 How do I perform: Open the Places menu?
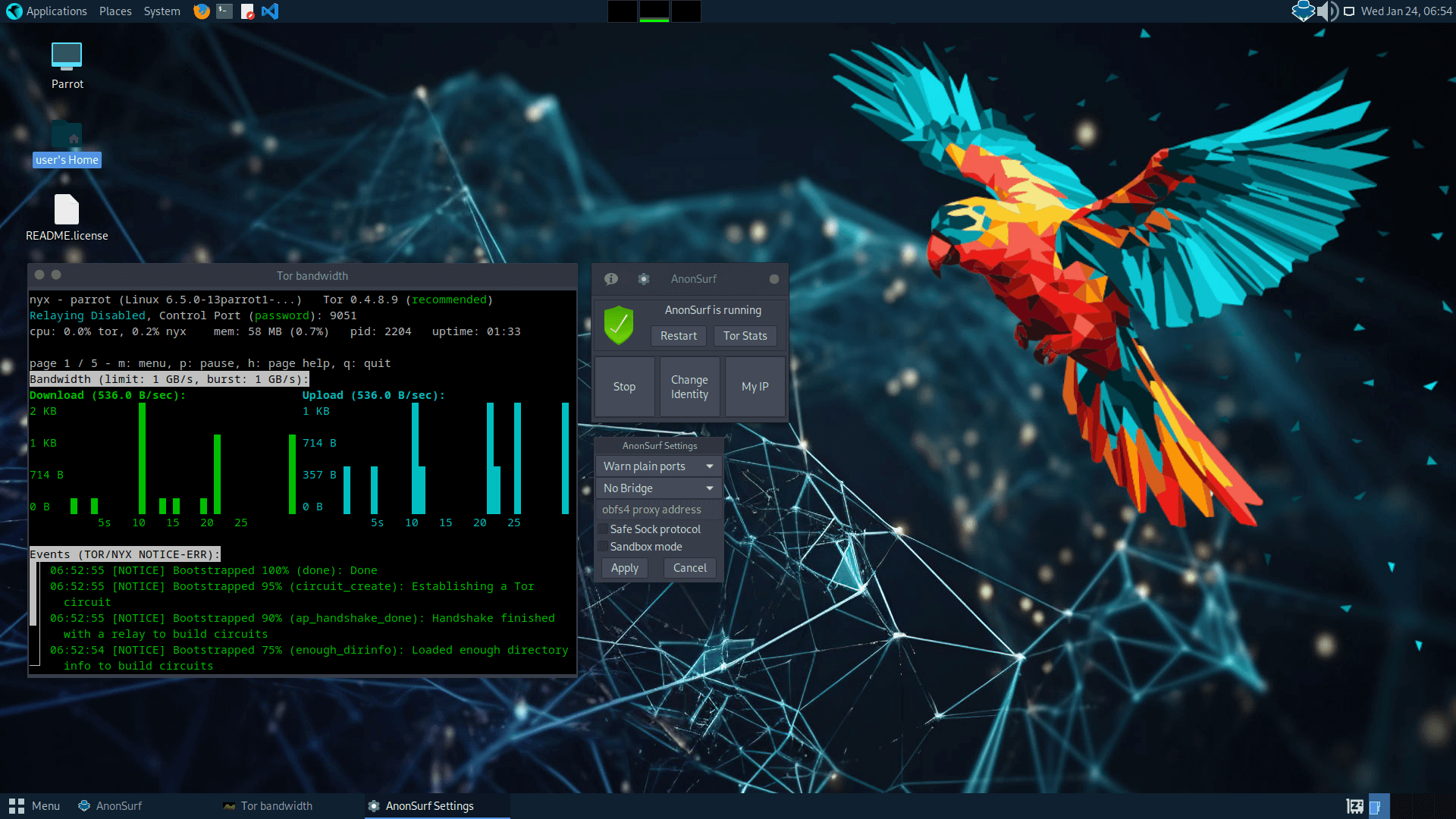[x=115, y=11]
